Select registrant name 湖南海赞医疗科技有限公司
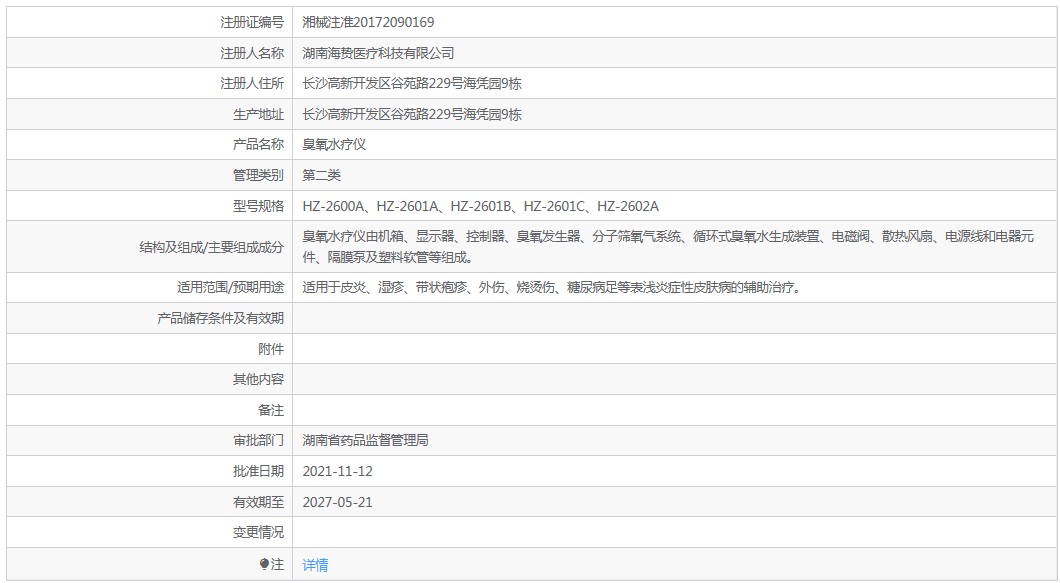The height and width of the screenshot is (583, 1060). 378,53
